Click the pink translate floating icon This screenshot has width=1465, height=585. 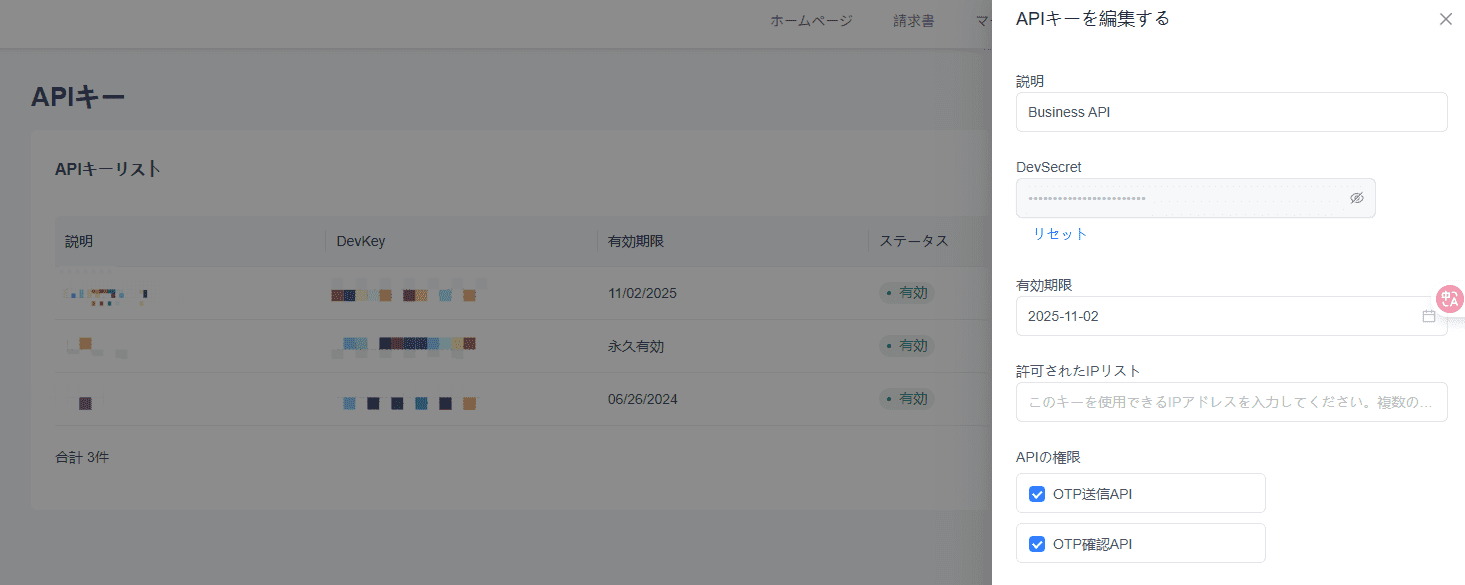click(1450, 298)
